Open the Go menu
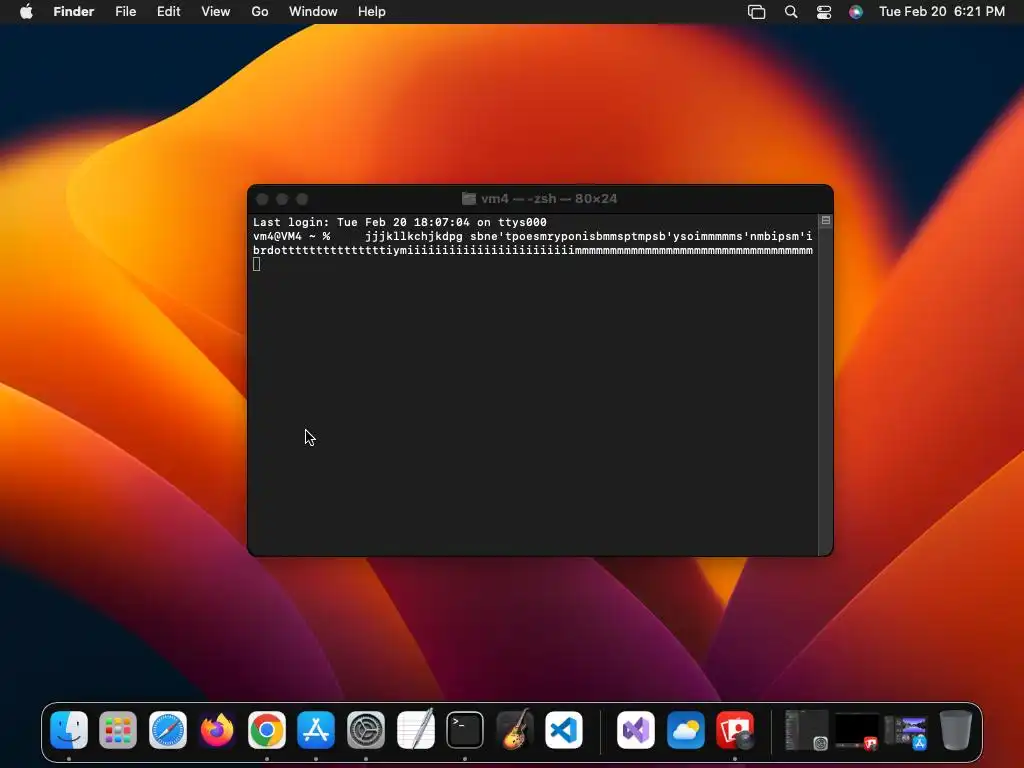This screenshot has height=768, width=1024. point(260,12)
